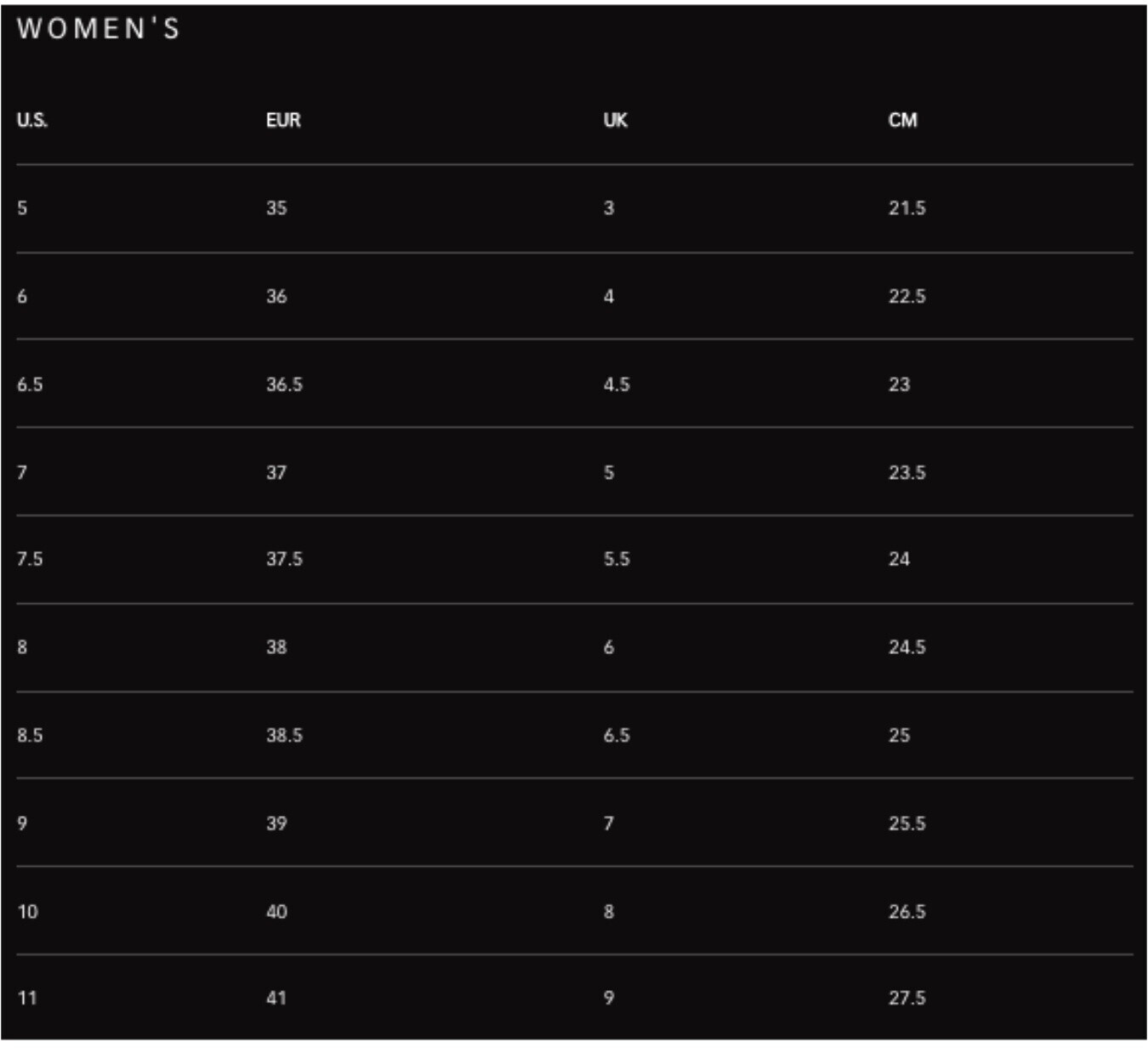Click the CM column header
The height and width of the screenshot is (1048, 1148).
pos(903,120)
